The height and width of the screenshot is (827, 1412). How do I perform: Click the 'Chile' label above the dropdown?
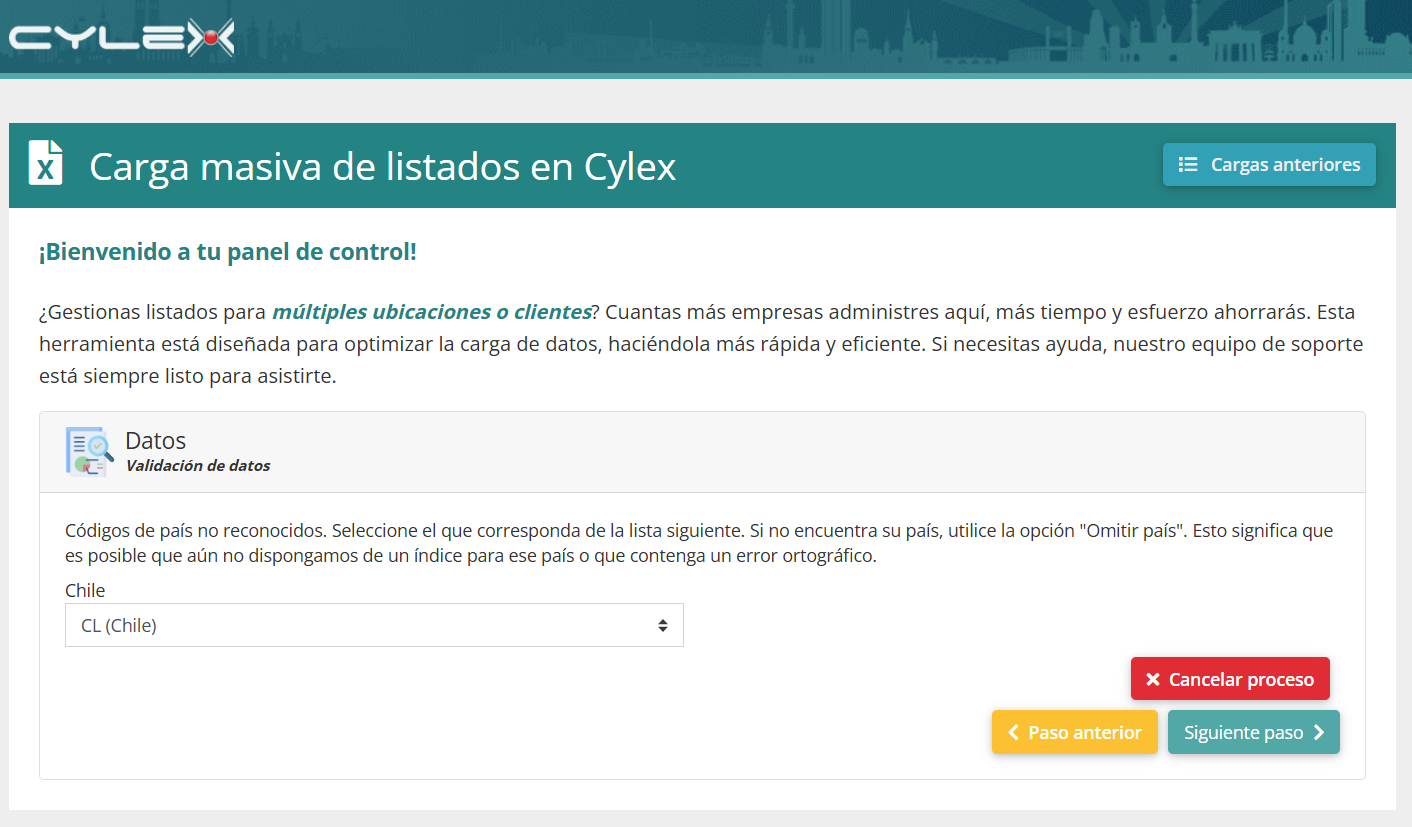[x=85, y=590]
